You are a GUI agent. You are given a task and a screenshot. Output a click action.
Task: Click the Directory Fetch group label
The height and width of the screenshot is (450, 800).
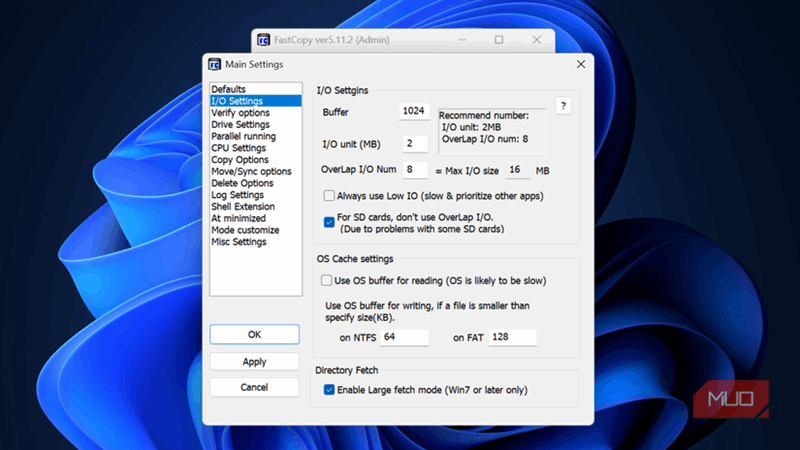346,370
